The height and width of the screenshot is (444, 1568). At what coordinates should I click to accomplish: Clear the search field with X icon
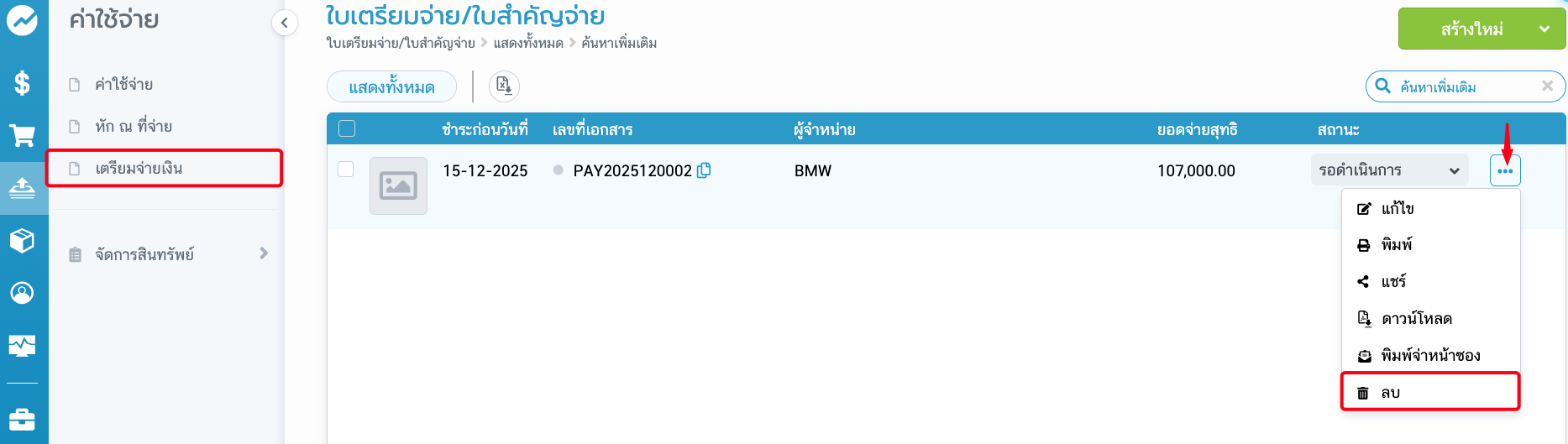tap(1547, 86)
